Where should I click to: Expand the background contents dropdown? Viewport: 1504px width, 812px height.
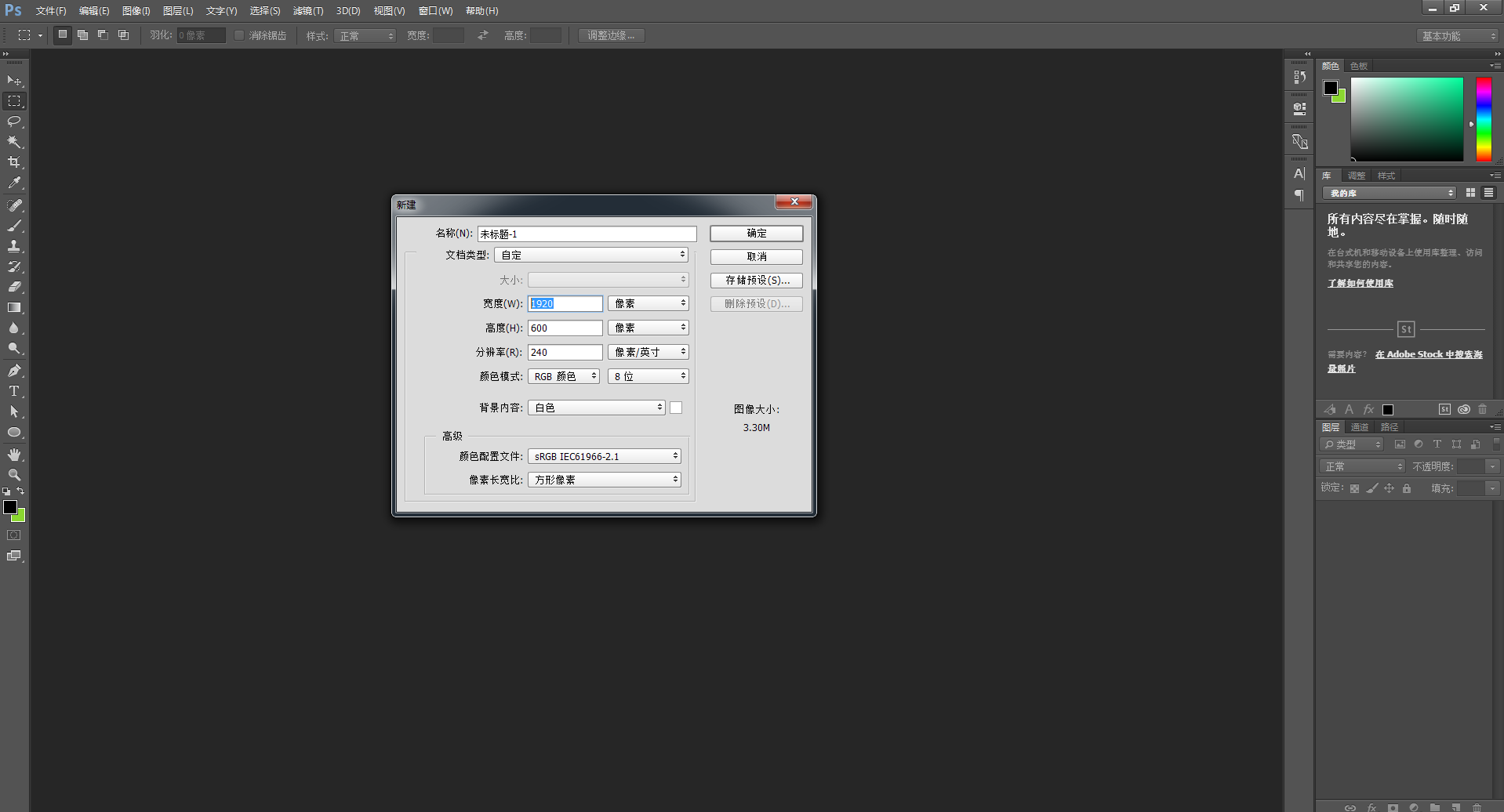[x=596, y=408]
